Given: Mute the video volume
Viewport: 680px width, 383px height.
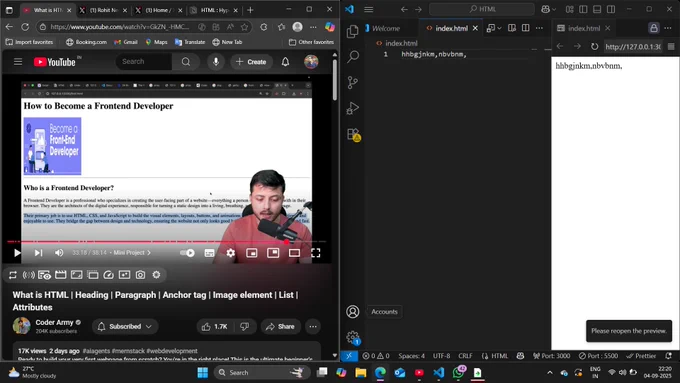Looking at the screenshot, I should [59, 253].
